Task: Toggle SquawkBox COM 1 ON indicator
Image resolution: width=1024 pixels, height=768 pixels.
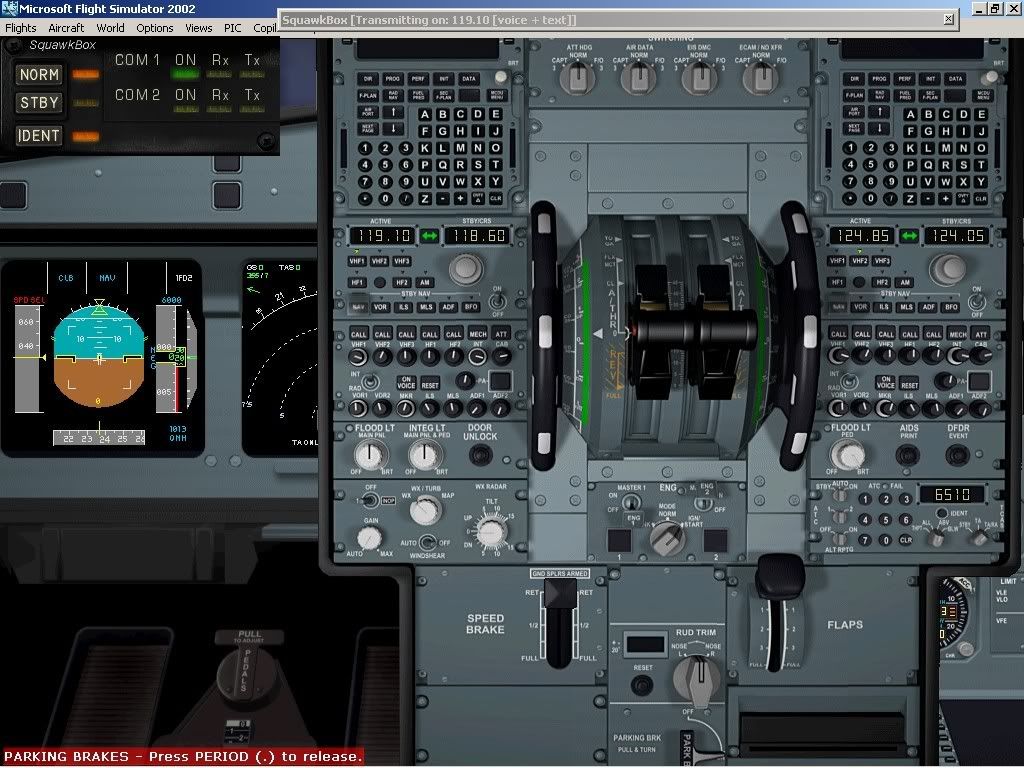Action: click(x=185, y=73)
